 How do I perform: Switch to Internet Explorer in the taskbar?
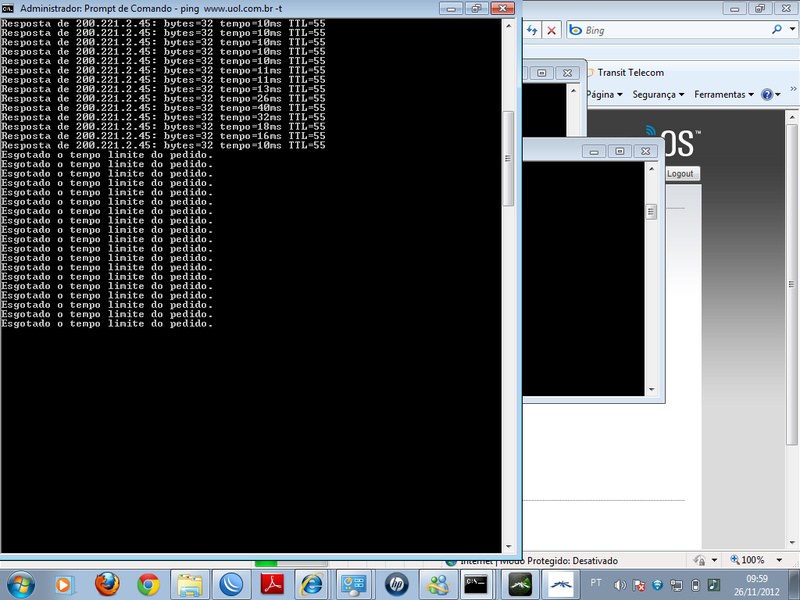312,585
